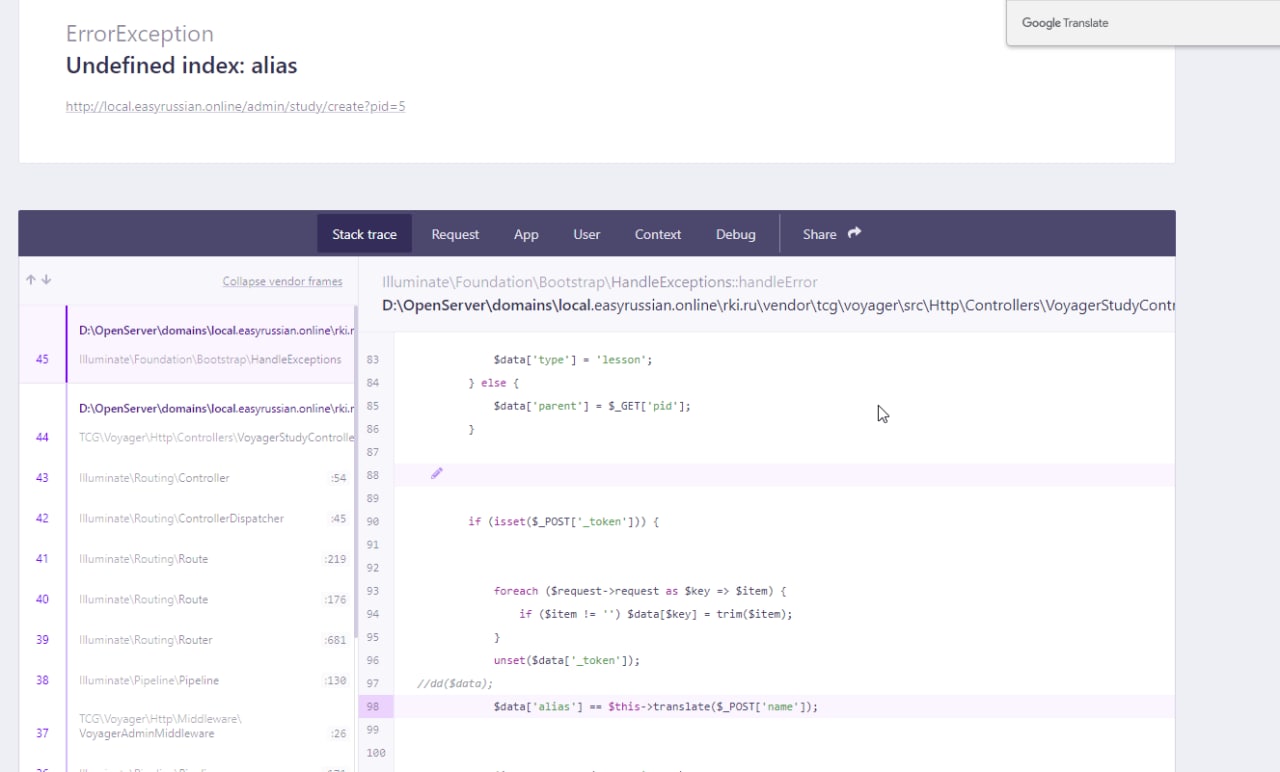Select stack frame 45 HandleExceptions
This screenshot has width=1280, height=772.
point(187,344)
